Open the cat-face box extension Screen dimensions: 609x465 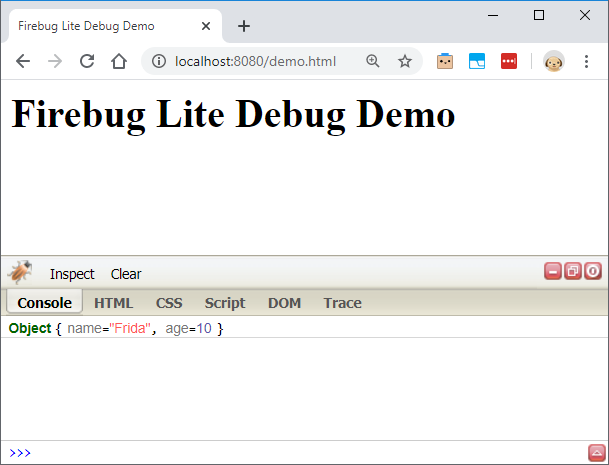(445, 61)
